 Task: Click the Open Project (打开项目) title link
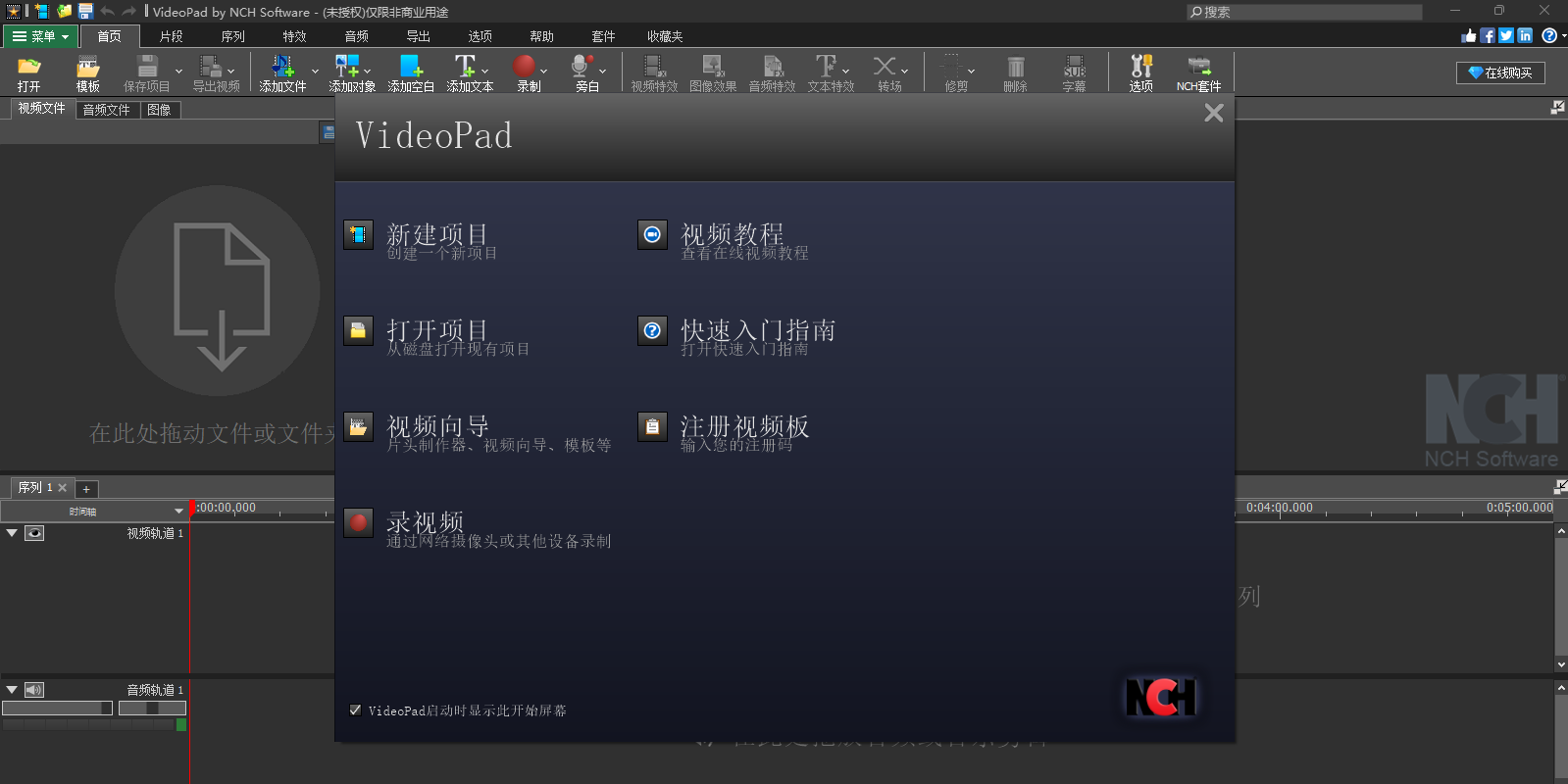[437, 330]
